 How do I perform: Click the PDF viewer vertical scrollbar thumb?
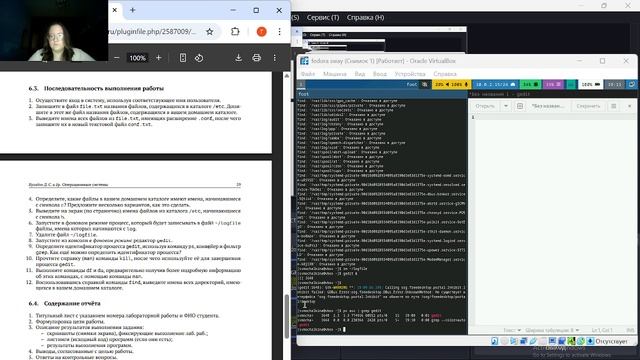pyautogui.click(x=287, y=316)
